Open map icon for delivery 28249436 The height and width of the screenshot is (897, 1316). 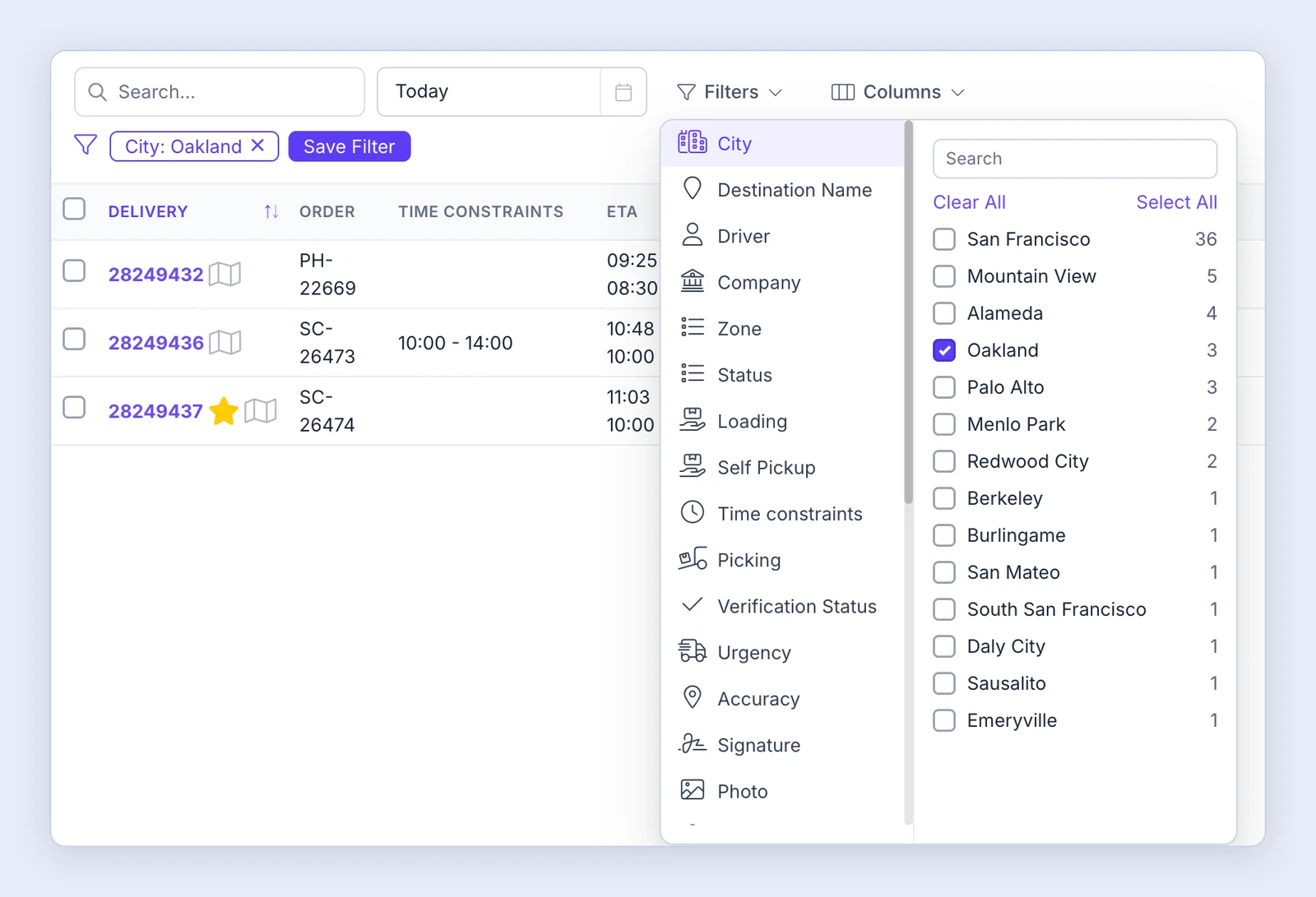pos(225,342)
